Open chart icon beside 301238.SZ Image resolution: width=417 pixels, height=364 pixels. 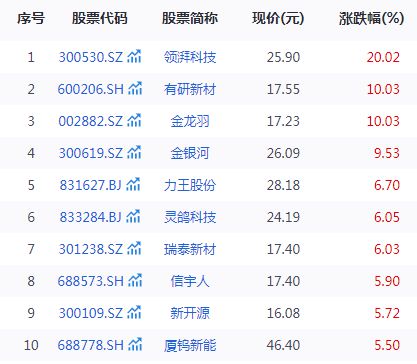click(134, 248)
